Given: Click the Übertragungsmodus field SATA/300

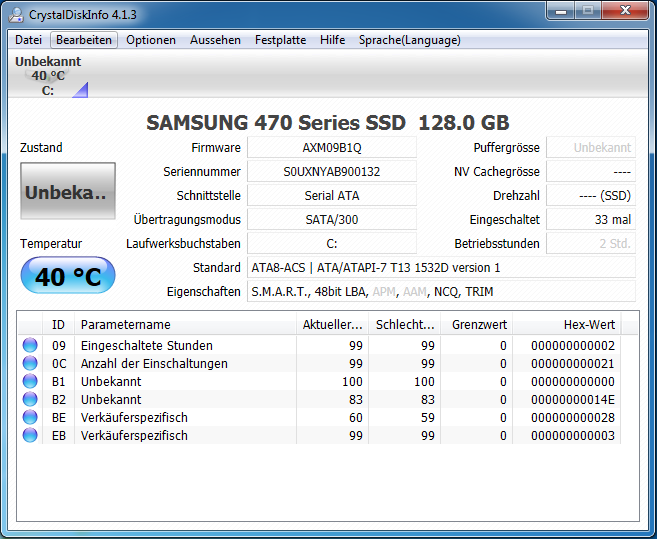Looking at the screenshot, I should [x=332, y=220].
